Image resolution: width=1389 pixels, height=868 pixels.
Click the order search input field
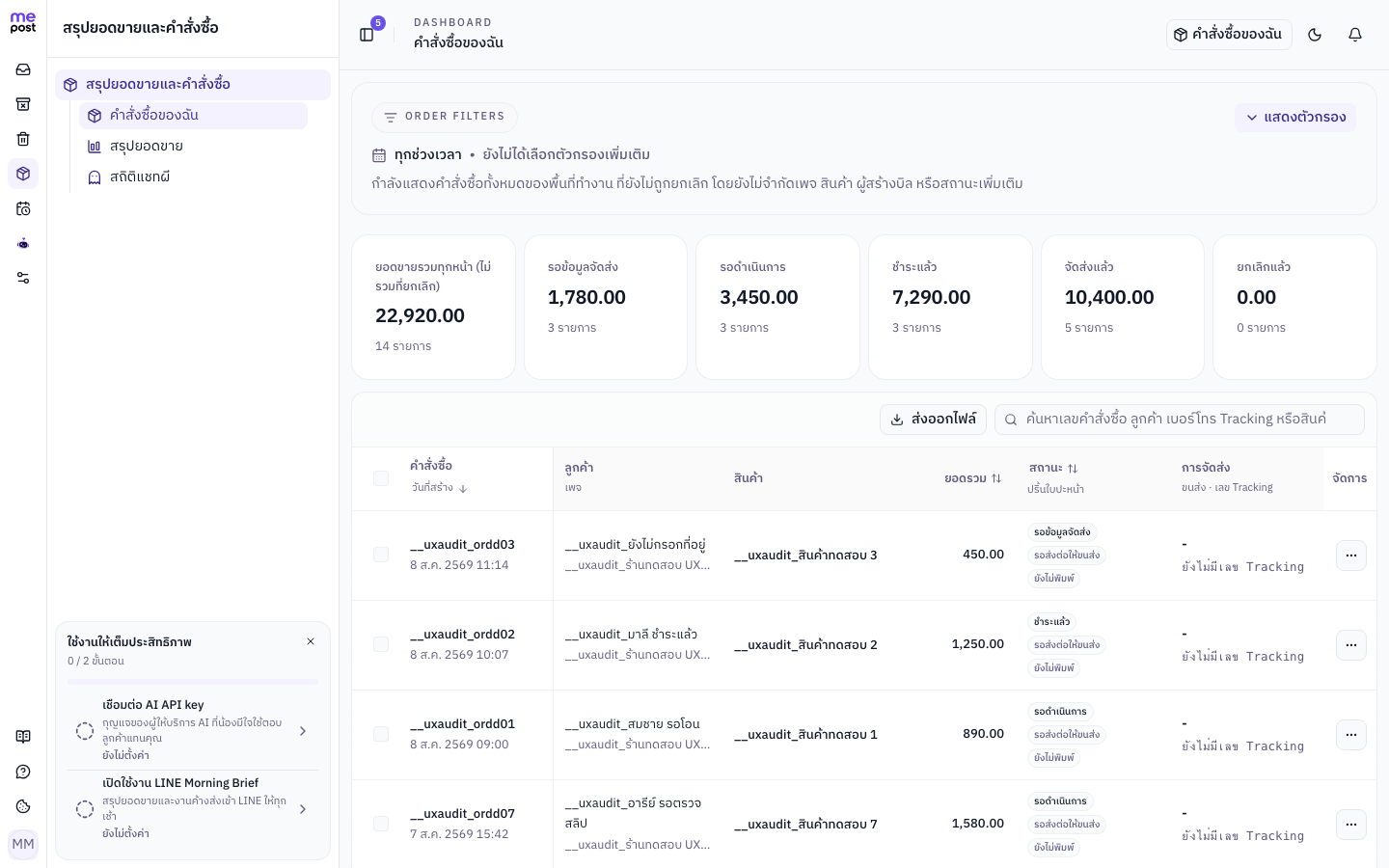tap(1180, 420)
